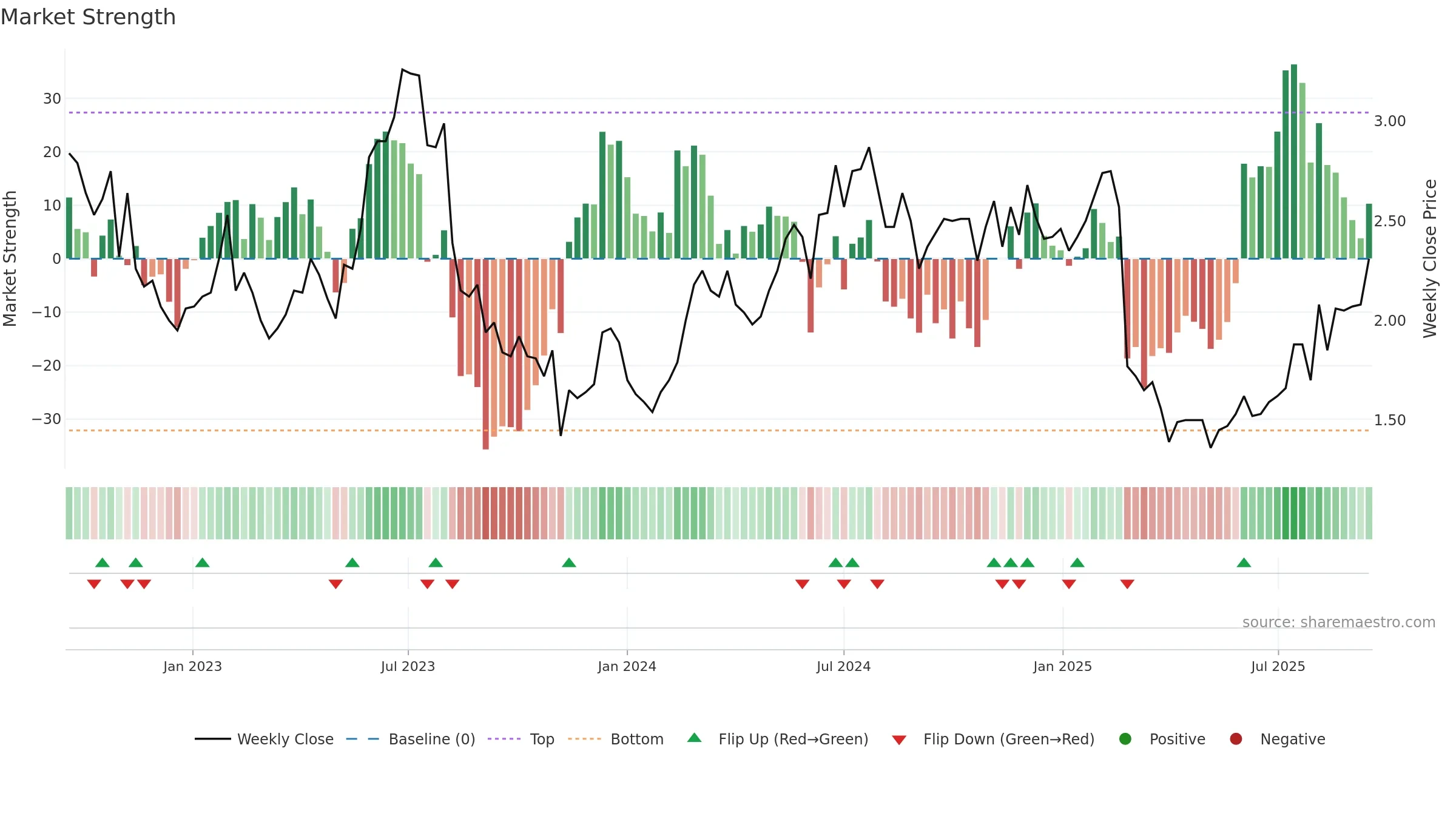Click the Jan 2024 axis label

[627, 666]
